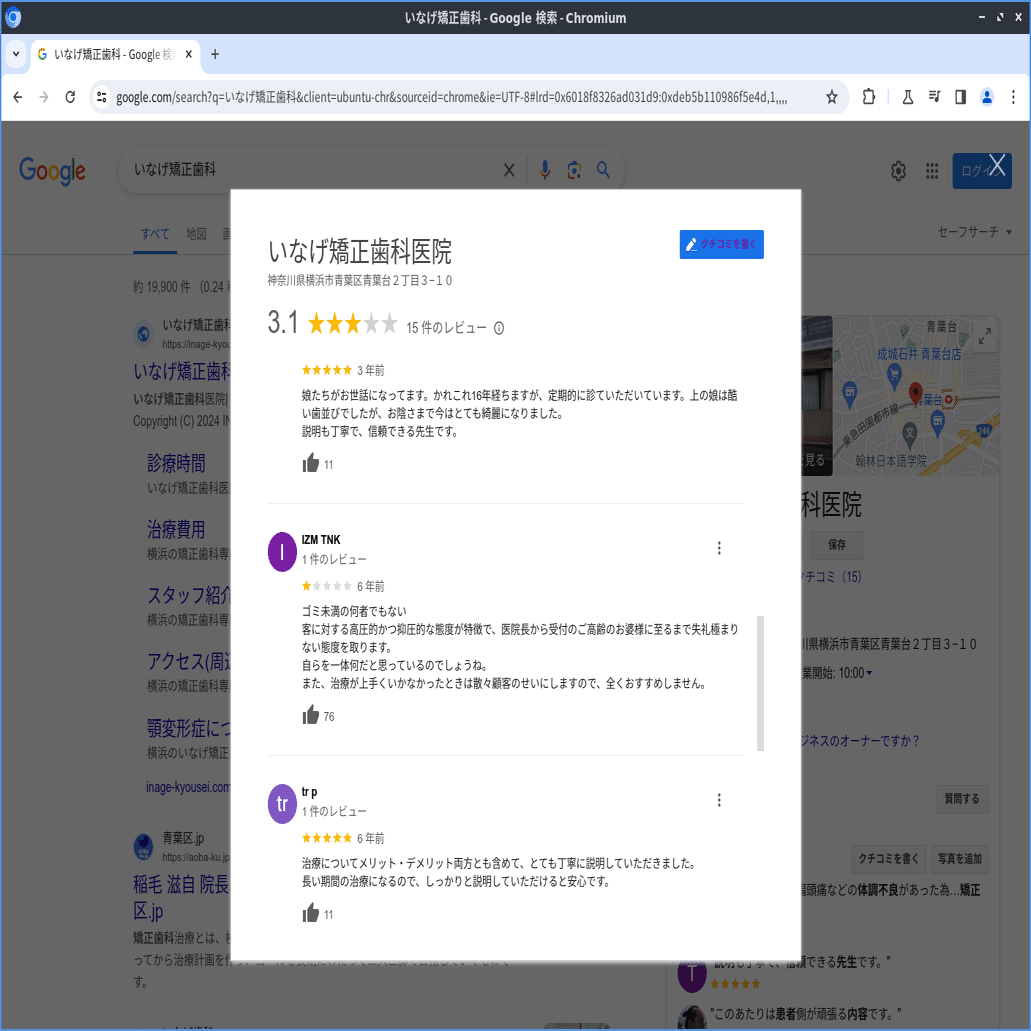This screenshot has height=1031, width=1031.
Task: Open tr p reviewer name link
Action: [309, 792]
